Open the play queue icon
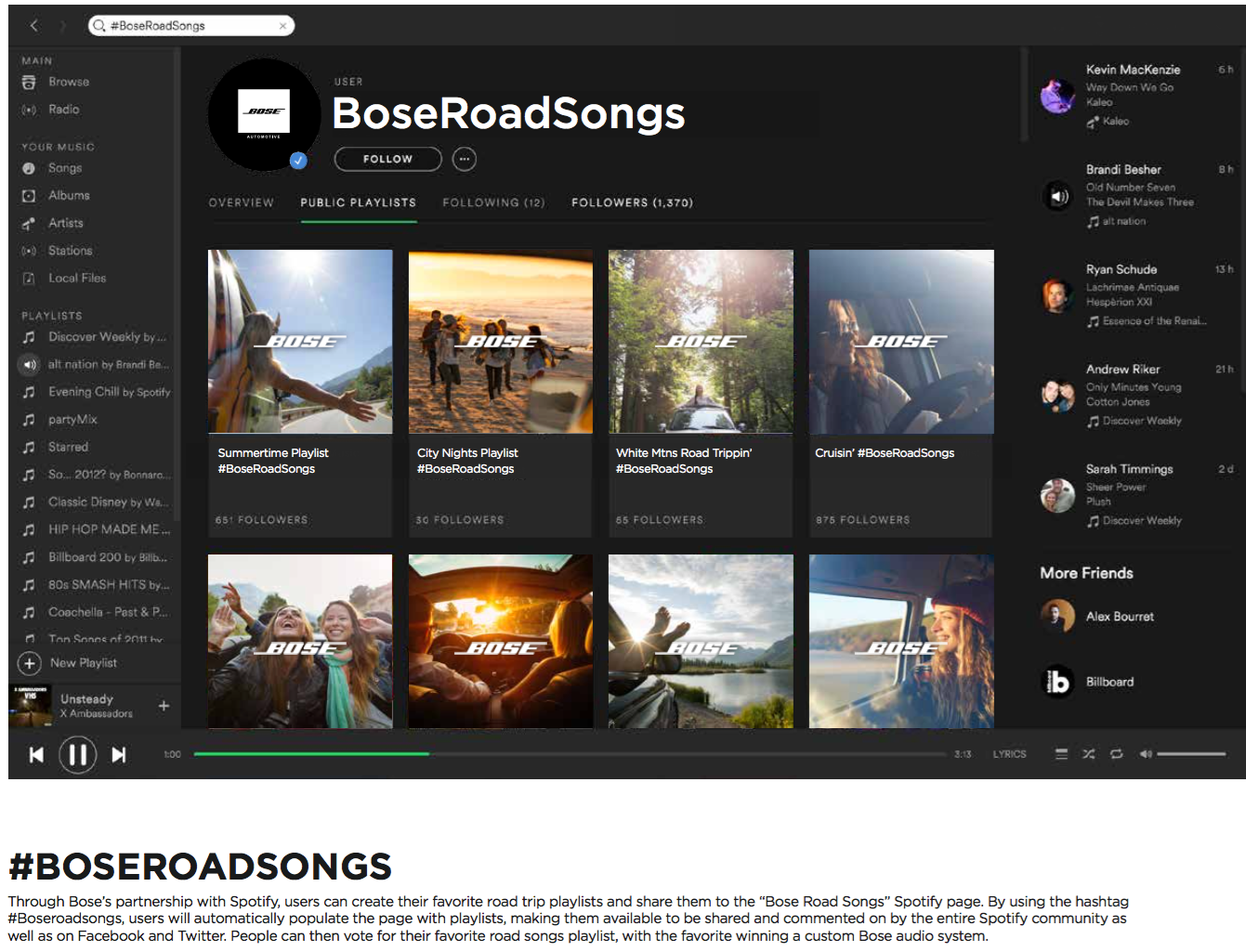The image size is (1246, 952). pyautogui.click(x=1061, y=754)
